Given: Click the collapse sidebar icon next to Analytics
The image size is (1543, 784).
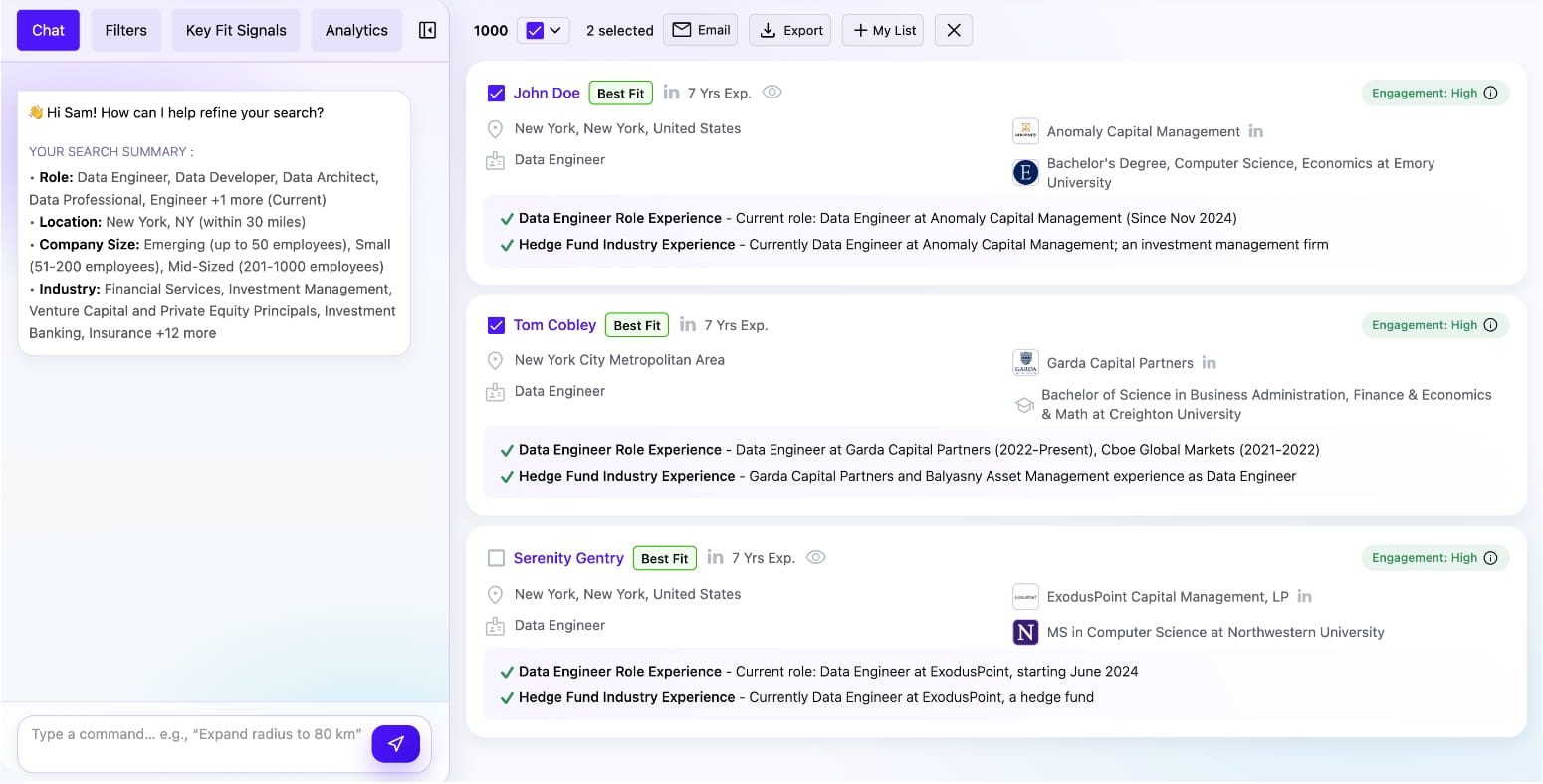Looking at the screenshot, I should (426, 30).
